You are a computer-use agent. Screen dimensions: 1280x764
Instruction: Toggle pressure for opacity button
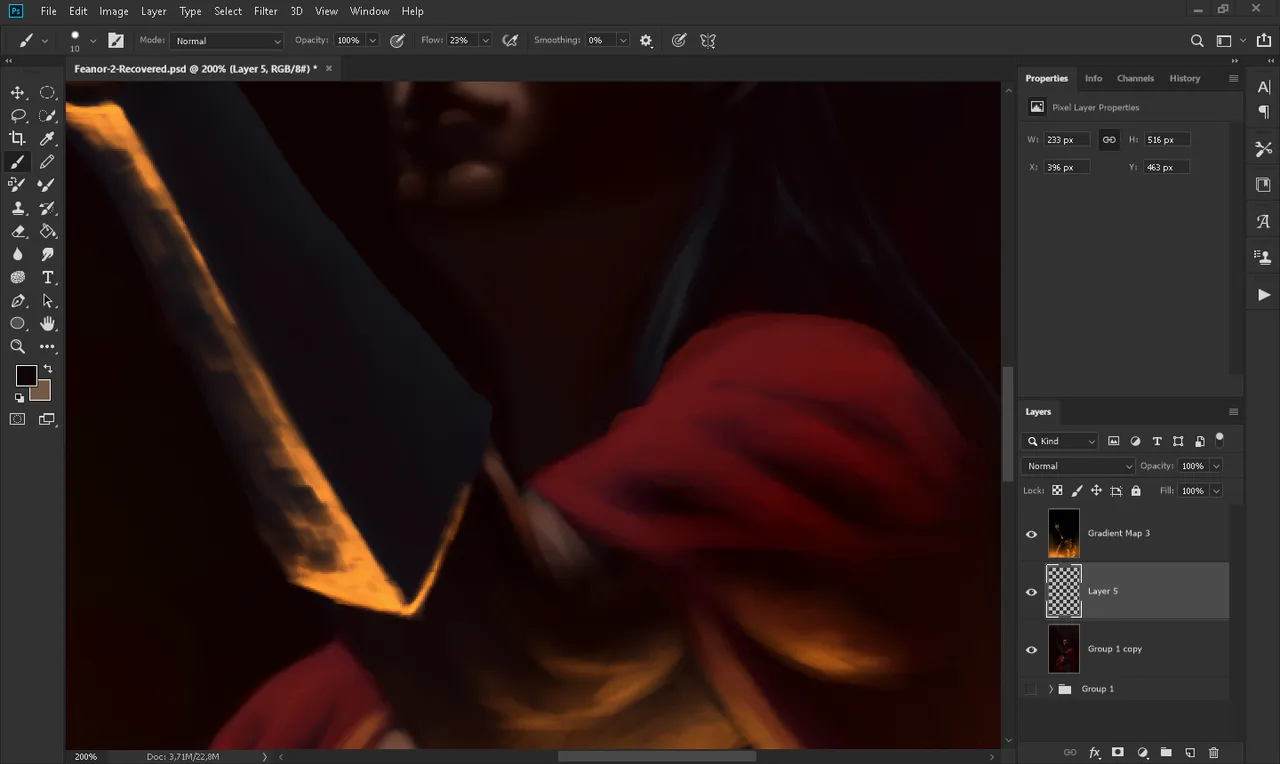coord(397,41)
